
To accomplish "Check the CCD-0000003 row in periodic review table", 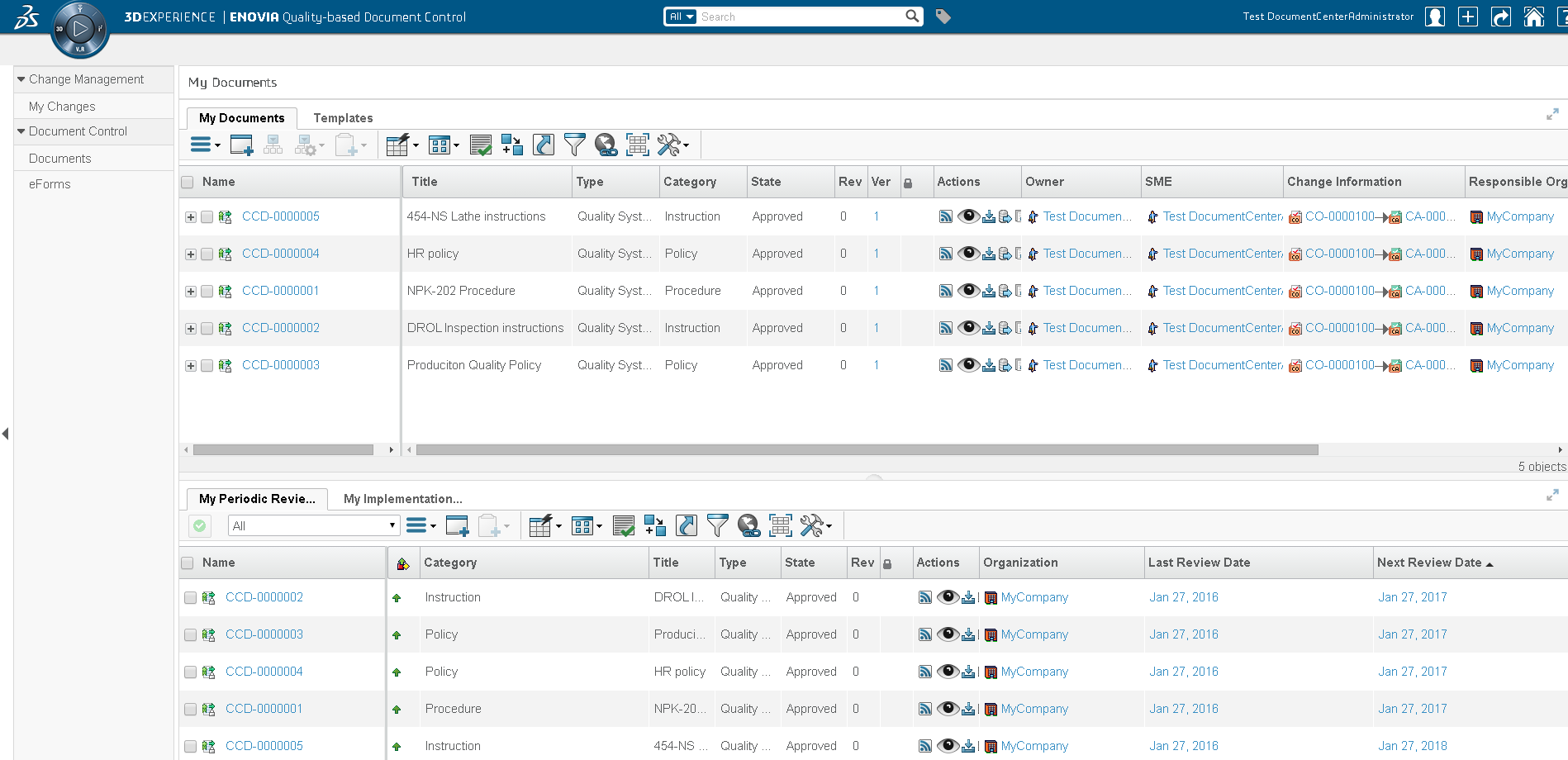I will click(191, 635).
